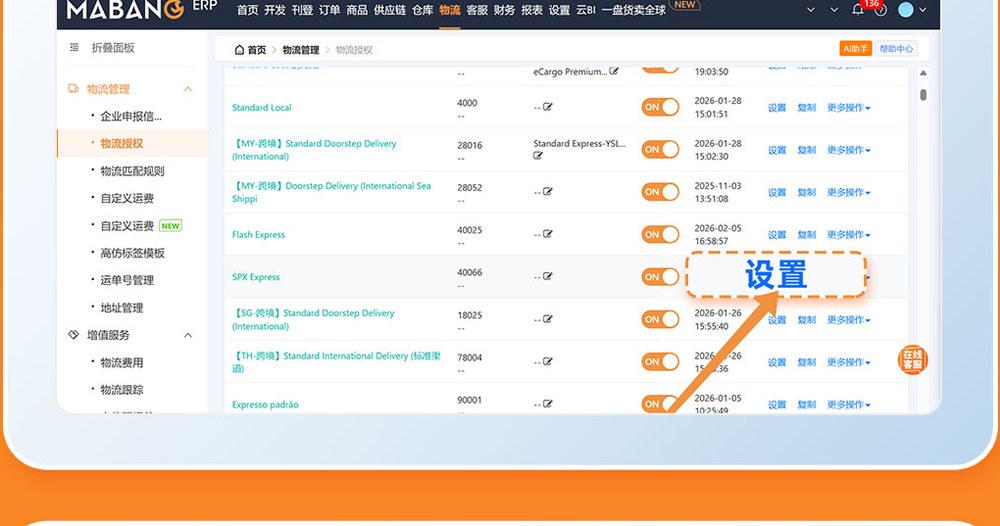Select 物流跟踪 in sidebar
The image size is (1000, 526).
click(x=122, y=390)
